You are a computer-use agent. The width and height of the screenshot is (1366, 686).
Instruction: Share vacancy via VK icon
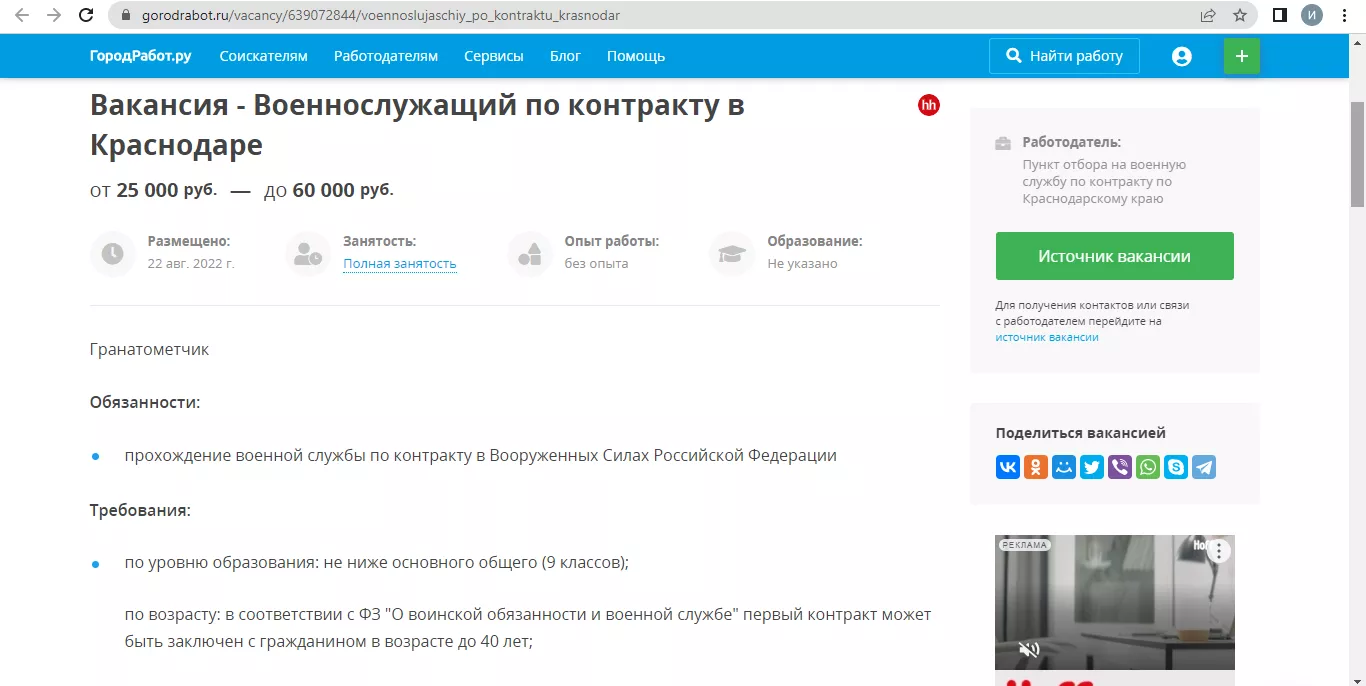tap(1008, 467)
